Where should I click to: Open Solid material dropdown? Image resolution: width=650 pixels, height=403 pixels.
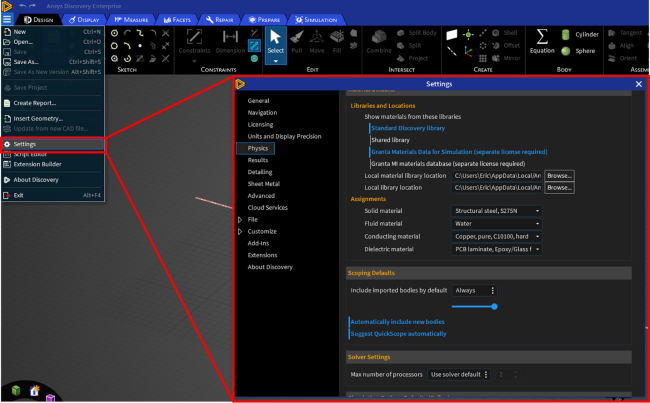click(x=496, y=211)
